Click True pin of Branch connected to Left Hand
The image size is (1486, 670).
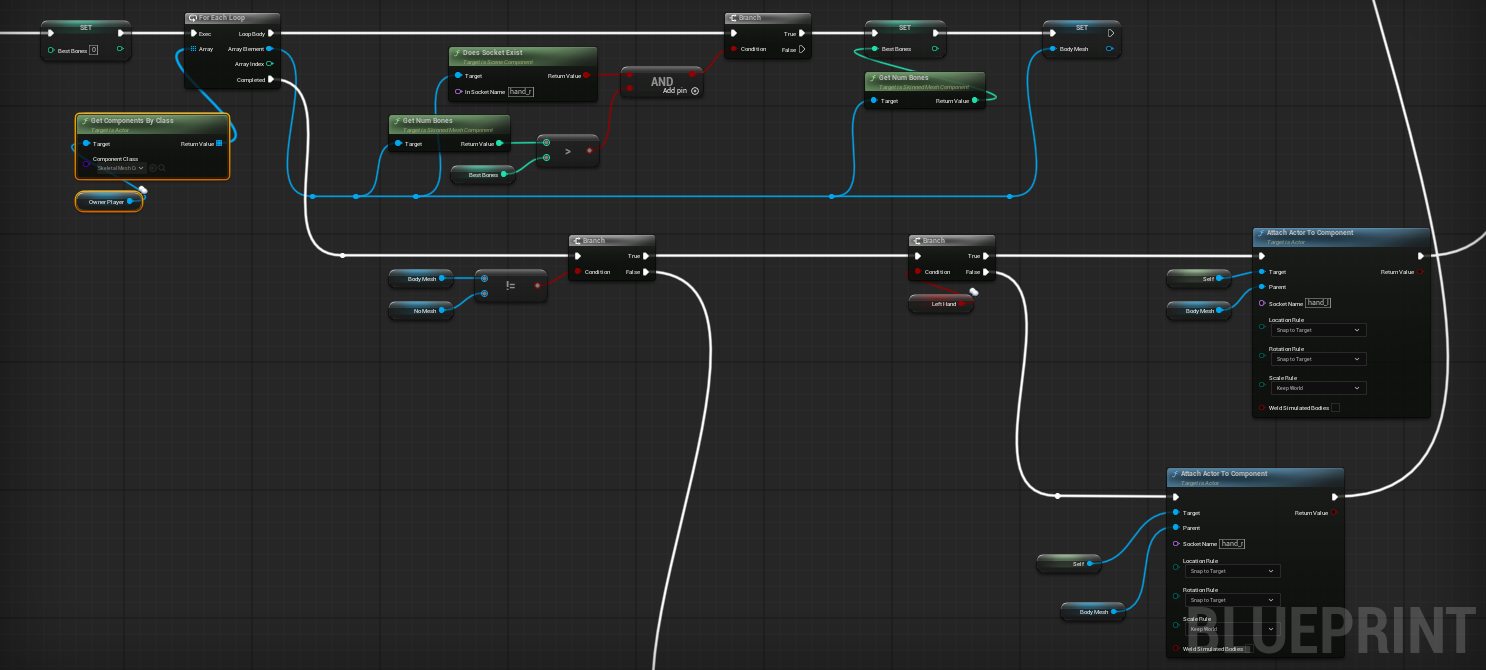[x=988, y=255]
